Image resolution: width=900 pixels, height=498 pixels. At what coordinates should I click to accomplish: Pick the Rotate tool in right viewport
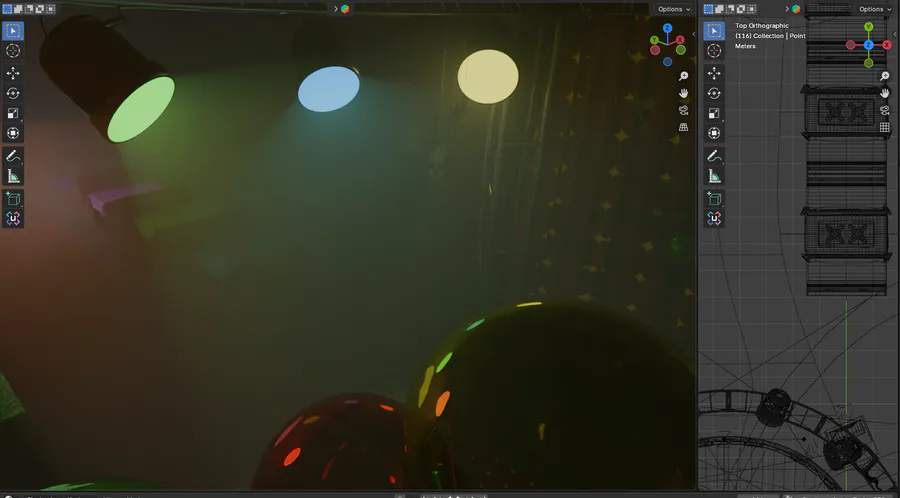point(714,93)
